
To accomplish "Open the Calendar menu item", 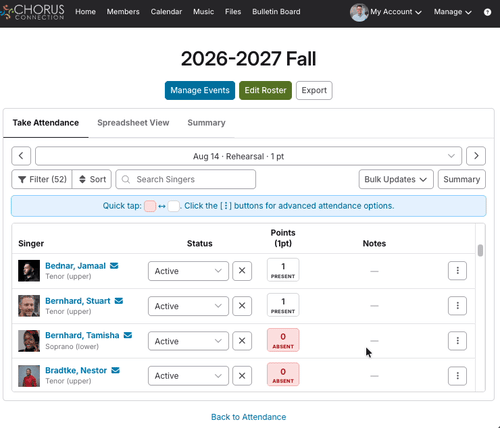I will pyautogui.click(x=166, y=12).
